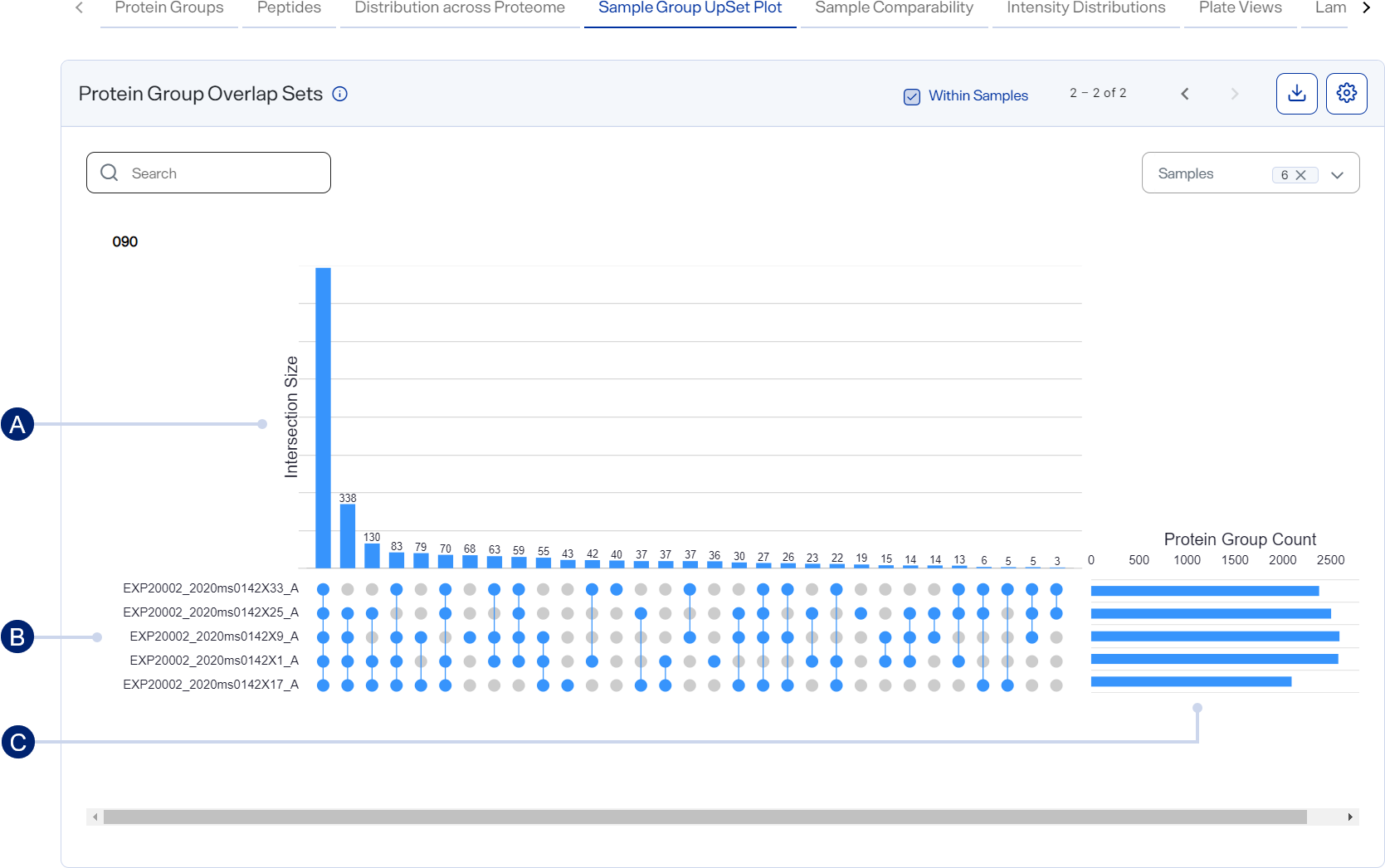Screen dimensions: 1385x868
Task: Click protein count bar for EXP20002_2020ms0142X33_A
Action: coord(1205,591)
